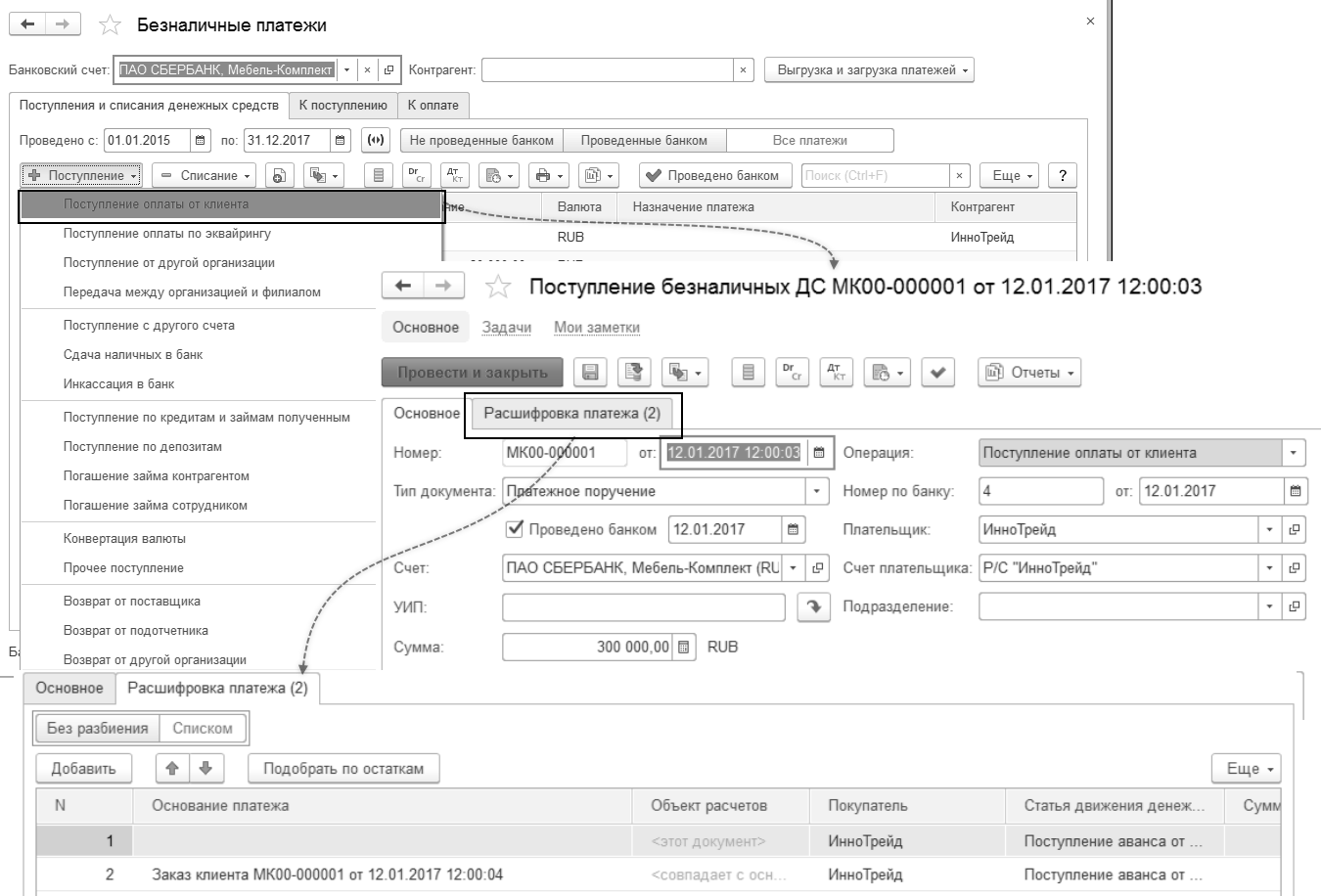Viewport: 1321px width, 896px height.
Task: Expand the Операция dropdown
Action: (1295, 453)
